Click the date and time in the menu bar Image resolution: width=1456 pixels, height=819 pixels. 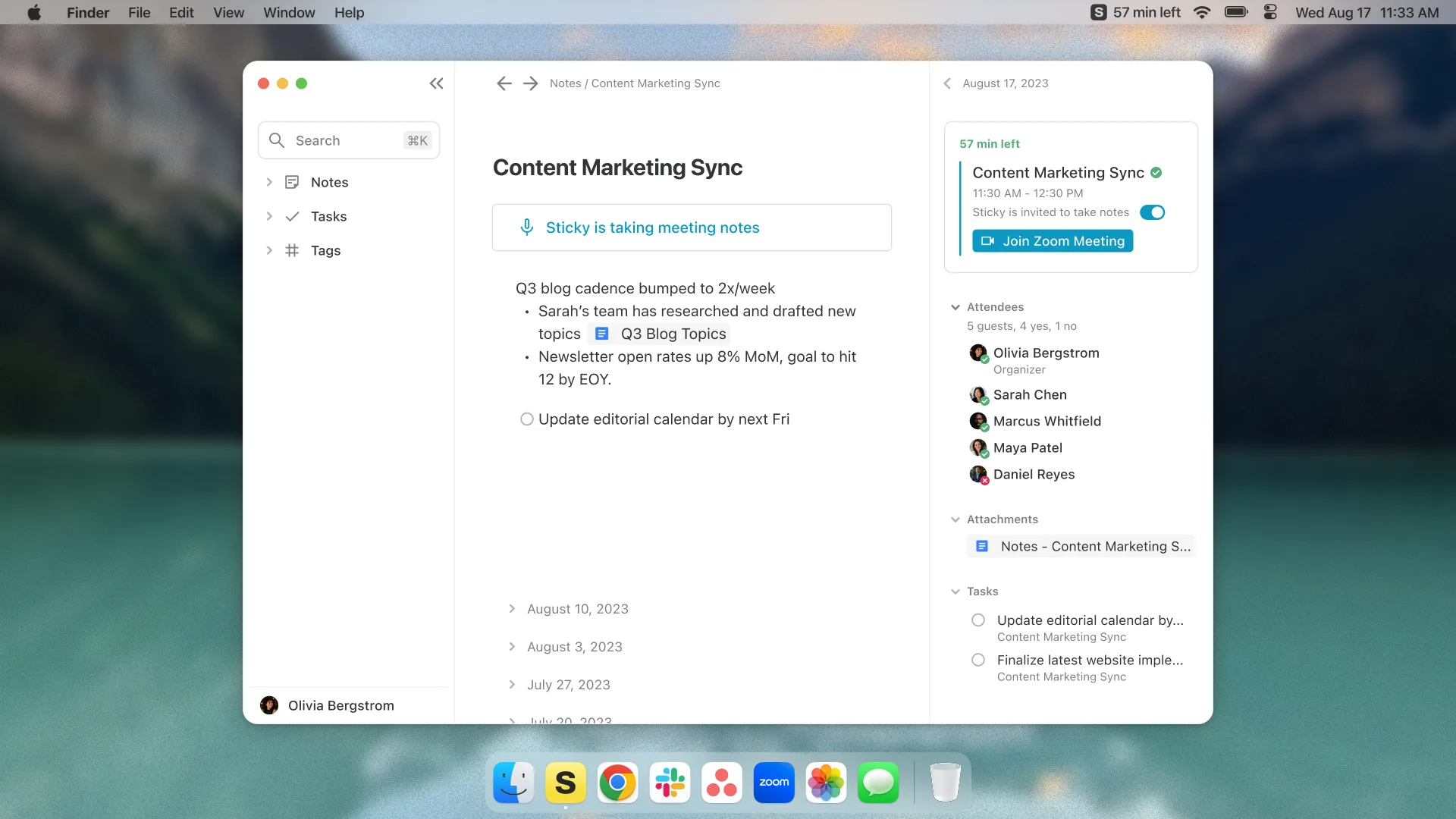tap(1367, 12)
